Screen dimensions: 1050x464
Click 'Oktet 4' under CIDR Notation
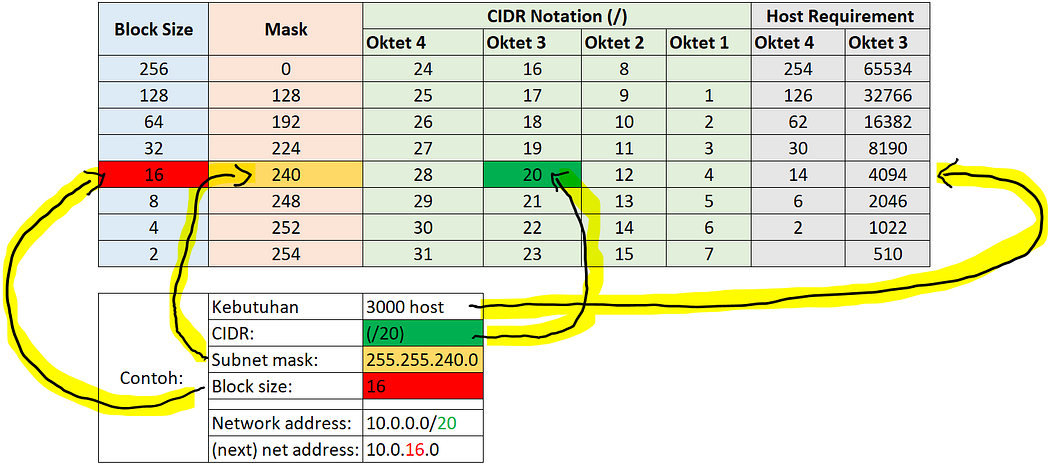tap(423, 44)
